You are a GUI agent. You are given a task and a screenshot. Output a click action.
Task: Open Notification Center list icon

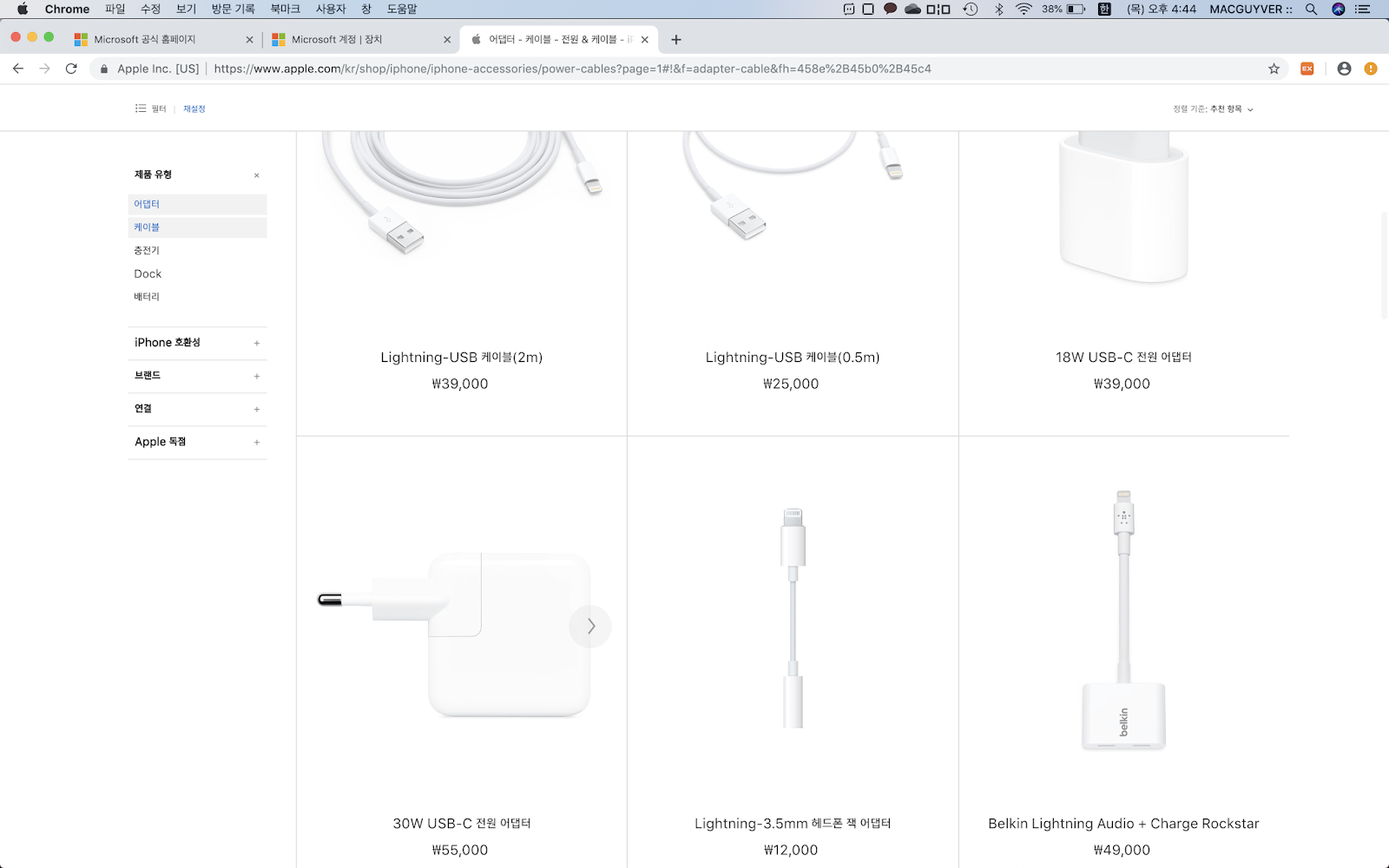(x=1363, y=9)
